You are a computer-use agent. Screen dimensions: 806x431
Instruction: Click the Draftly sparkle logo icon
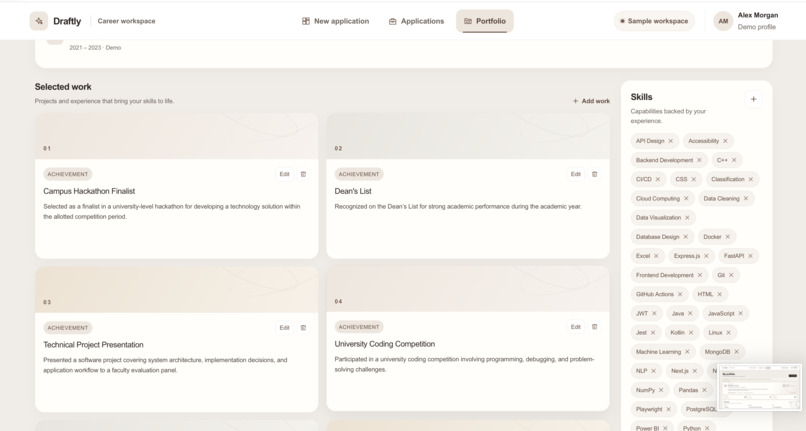39,21
